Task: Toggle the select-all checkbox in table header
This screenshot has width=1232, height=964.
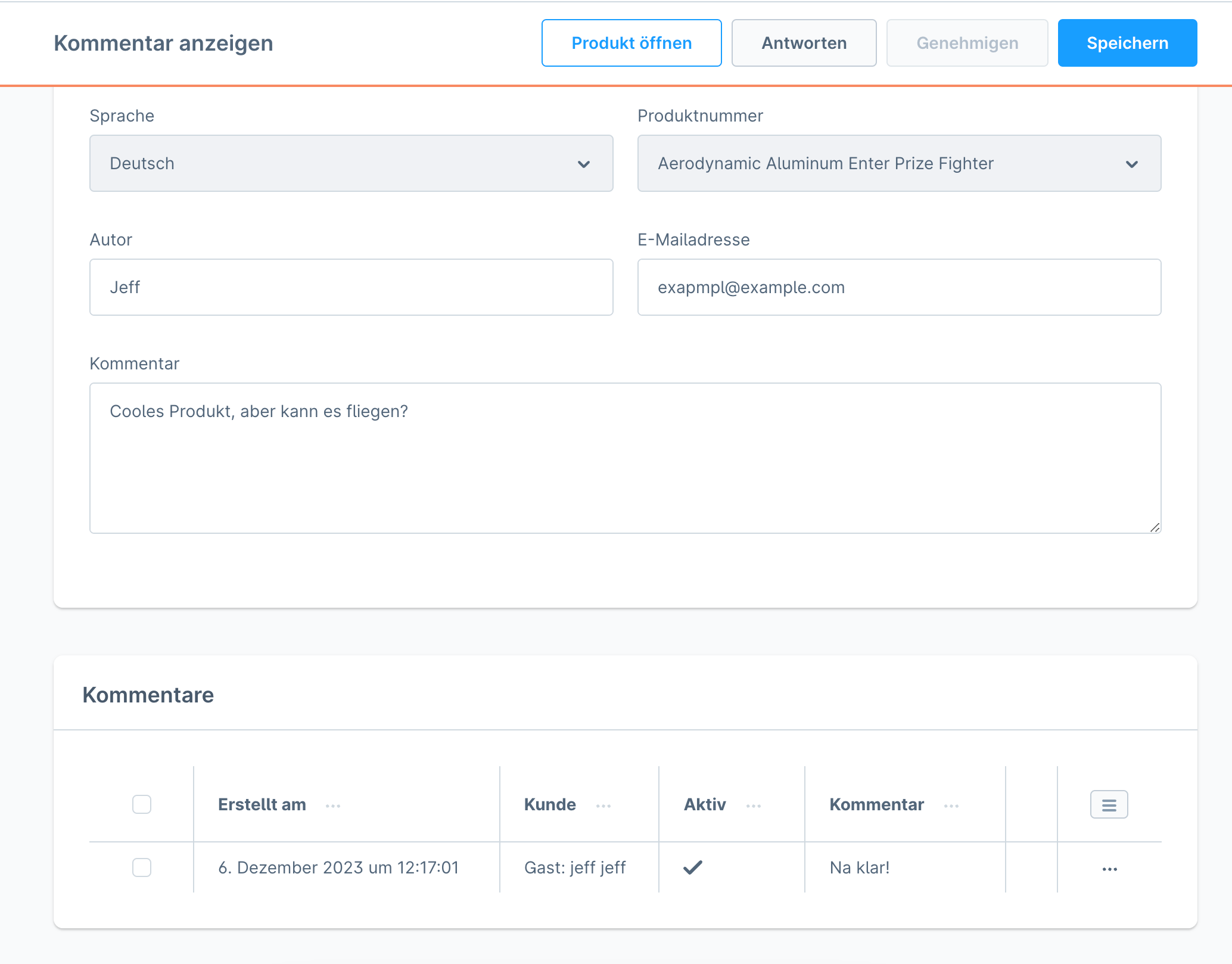Action: (142, 804)
